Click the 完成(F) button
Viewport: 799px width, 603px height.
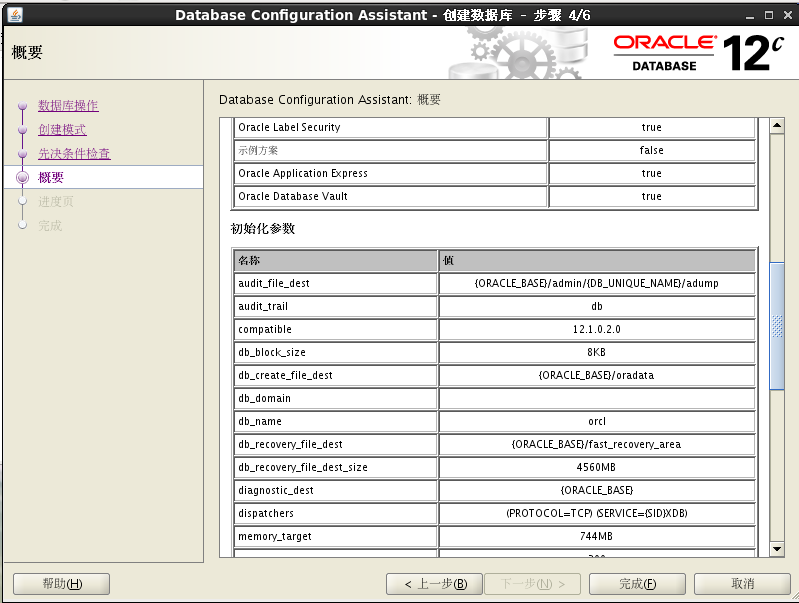pyautogui.click(x=637, y=584)
